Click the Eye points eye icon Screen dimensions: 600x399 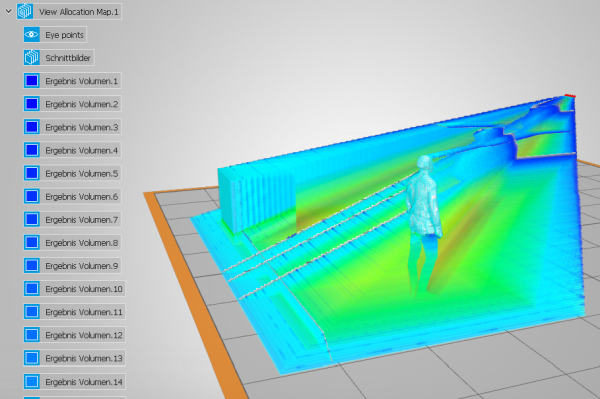click(31, 35)
